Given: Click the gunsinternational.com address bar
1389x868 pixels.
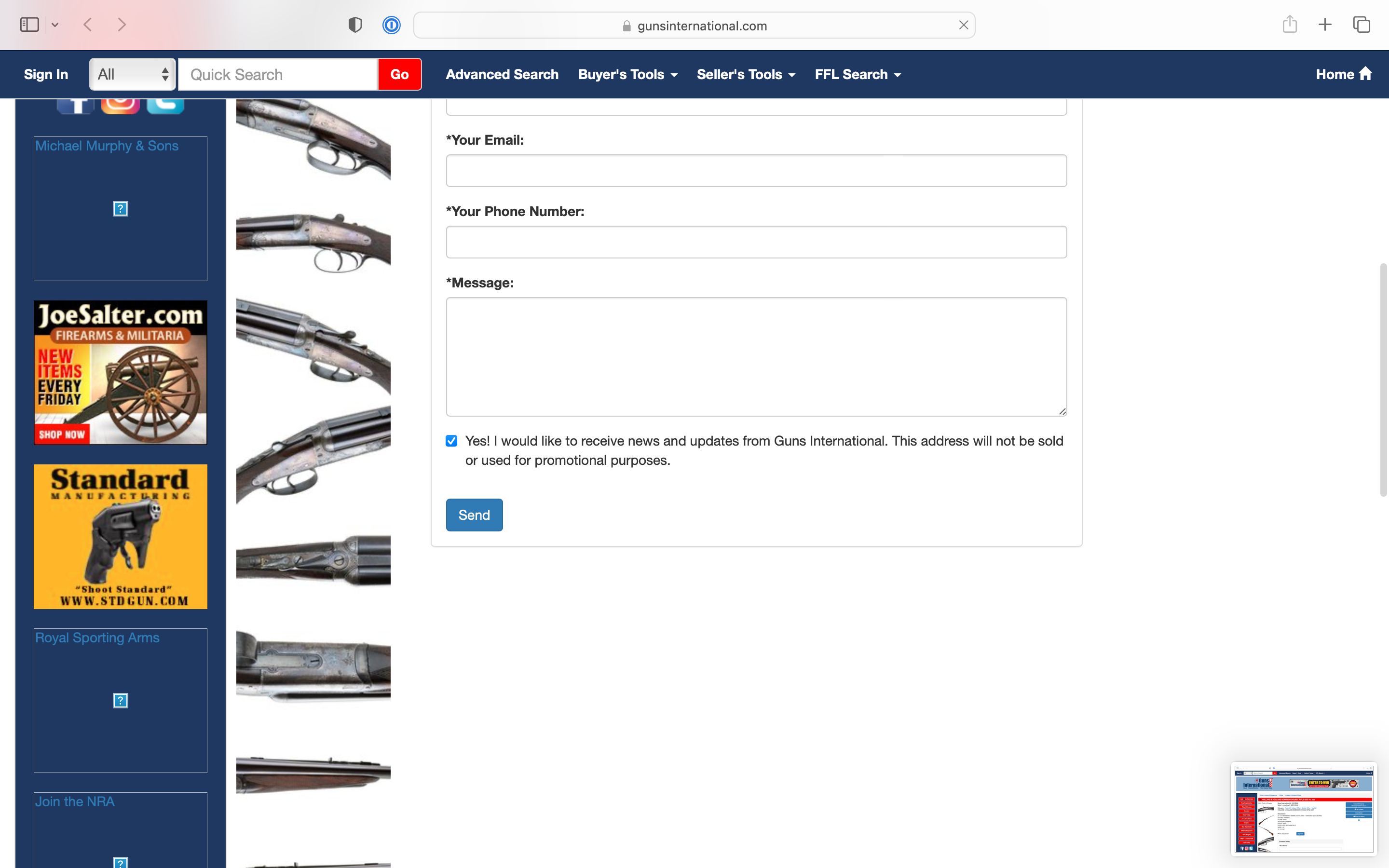Looking at the screenshot, I should pyautogui.click(x=694, y=25).
